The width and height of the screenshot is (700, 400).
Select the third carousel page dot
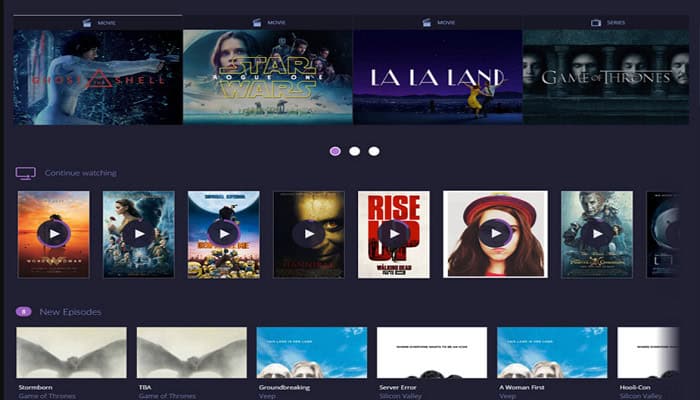[x=374, y=151]
